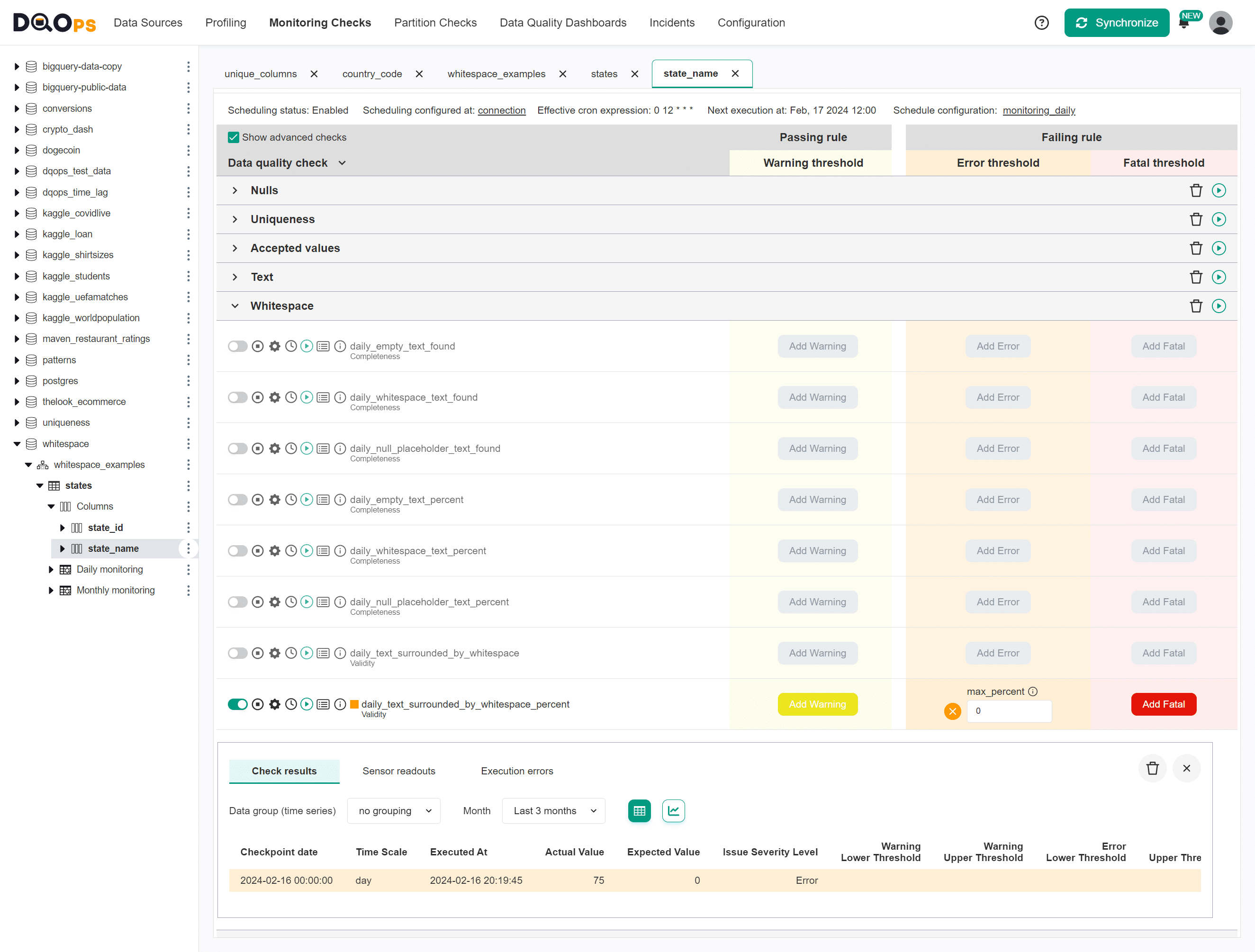
Task: Disable the daily_text_surrounded_by_whitespace_percent check
Action: click(x=237, y=704)
